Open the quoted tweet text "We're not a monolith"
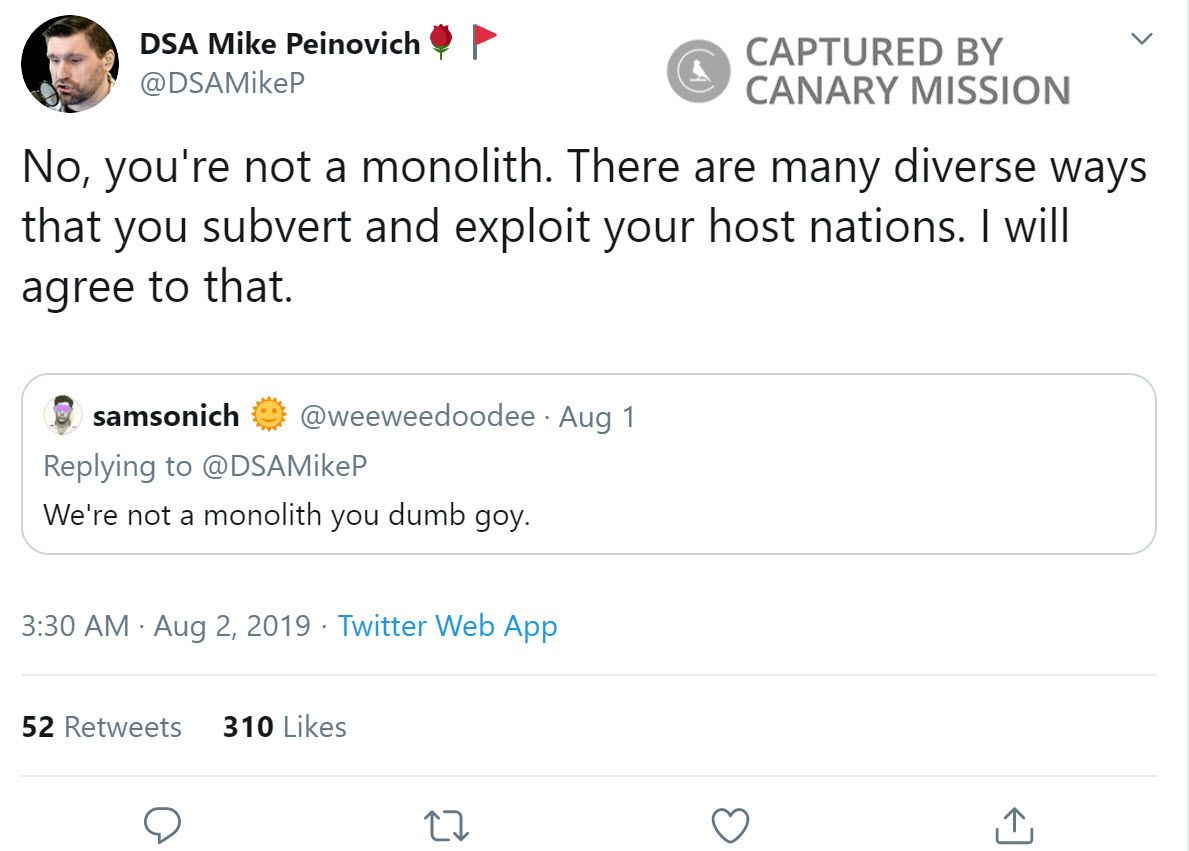1189x851 pixels. pos(286,516)
